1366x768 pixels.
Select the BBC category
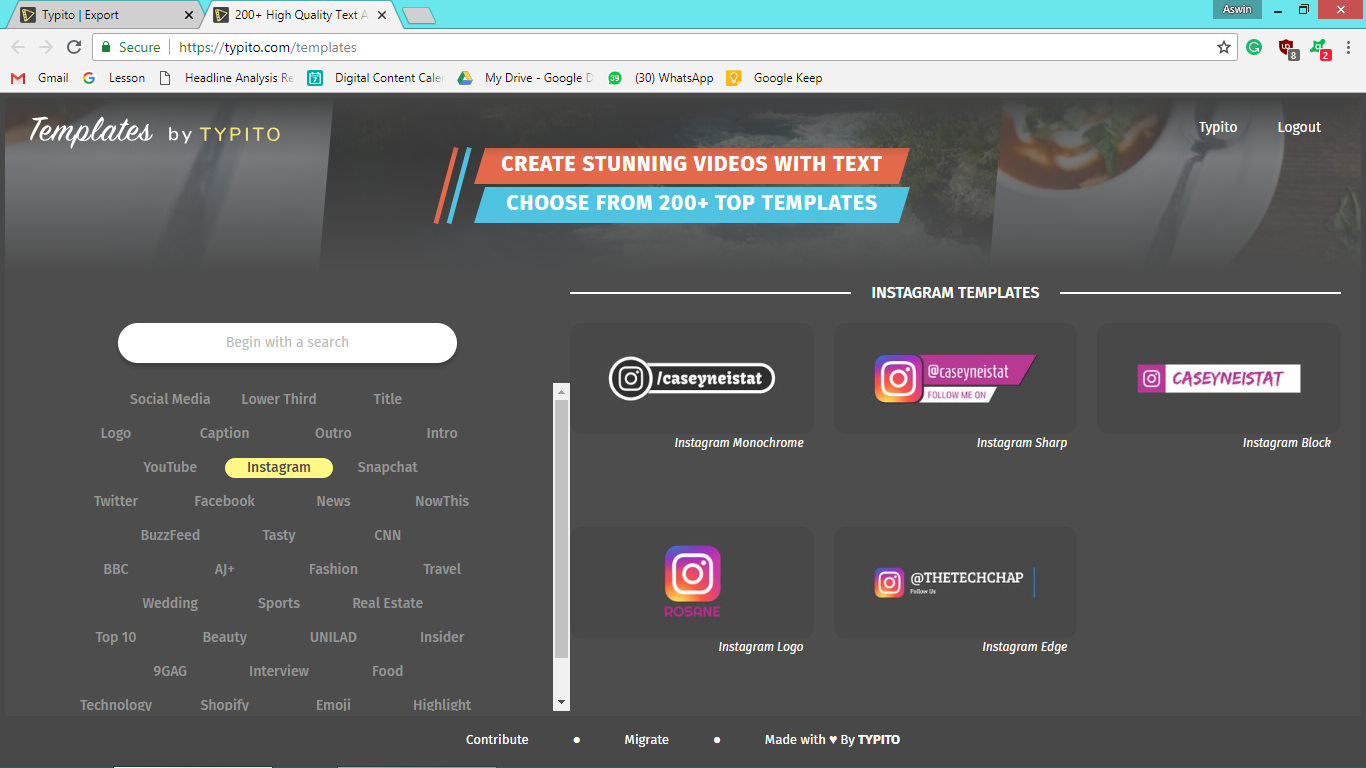point(116,569)
